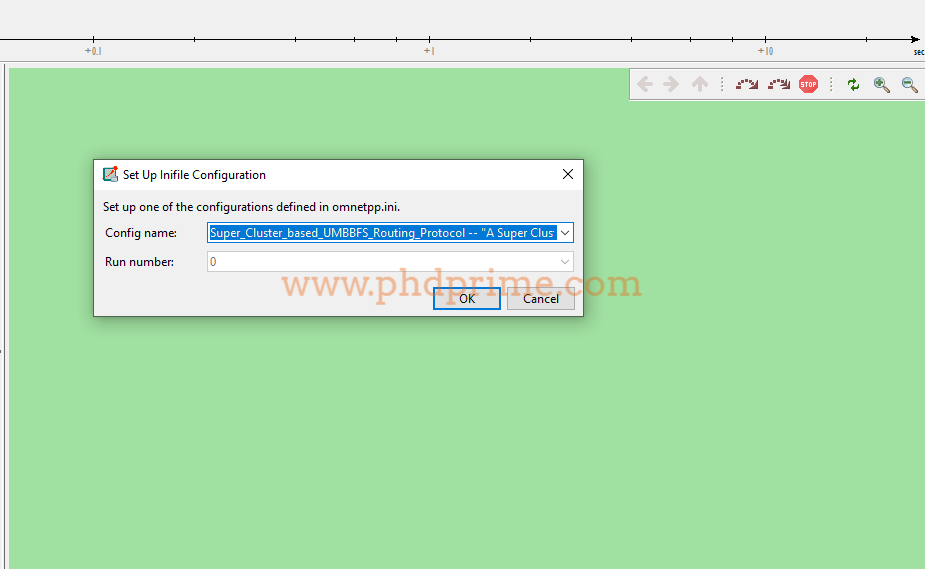This screenshot has width=925, height=569.
Task: Close the Set Up Inifile Configuration dialog
Action: [x=568, y=174]
